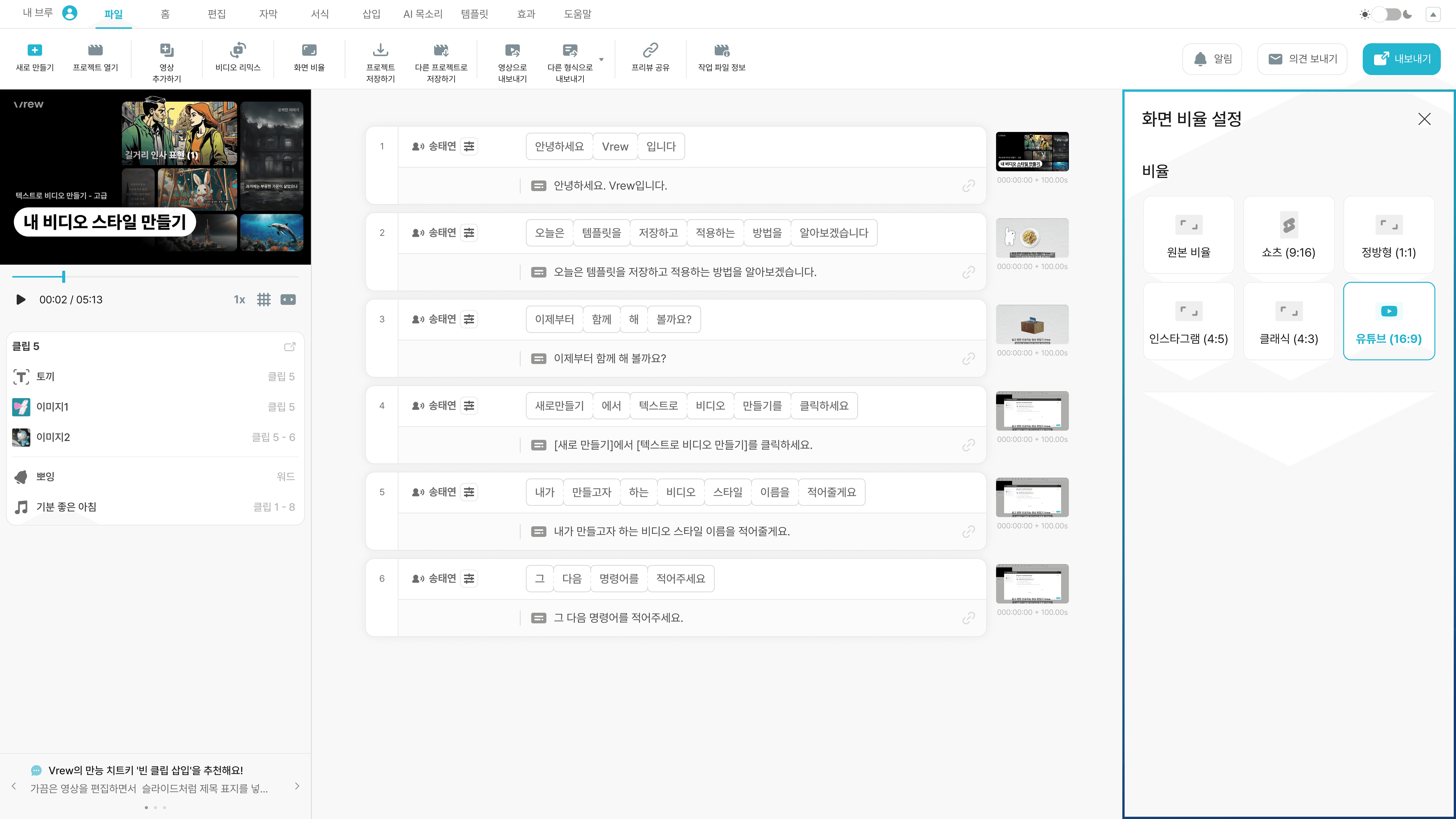Image resolution: width=1456 pixels, height=819 pixels.
Task: Open the 클립 5 popout icon
Action: [x=289, y=347]
